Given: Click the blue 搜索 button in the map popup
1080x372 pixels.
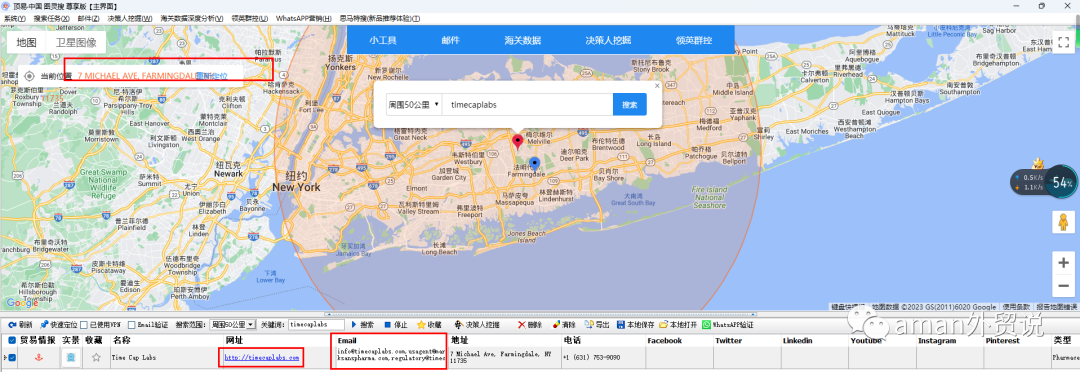Looking at the screenshot, I should 630,105.
